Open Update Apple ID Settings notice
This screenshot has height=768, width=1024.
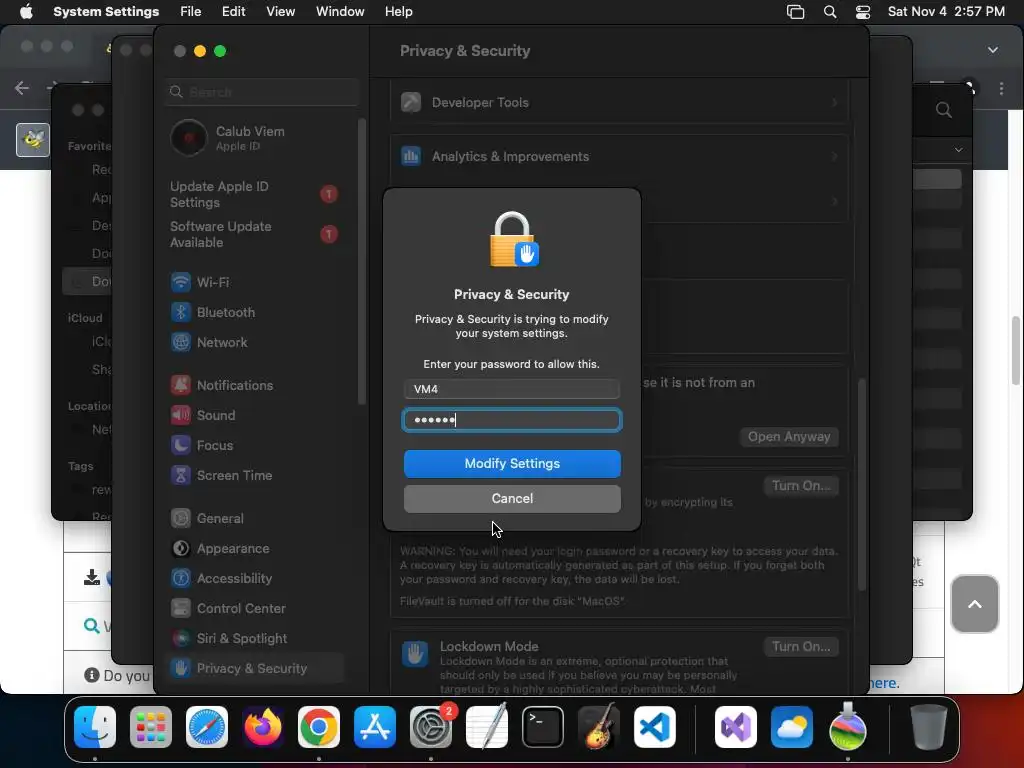255,195
